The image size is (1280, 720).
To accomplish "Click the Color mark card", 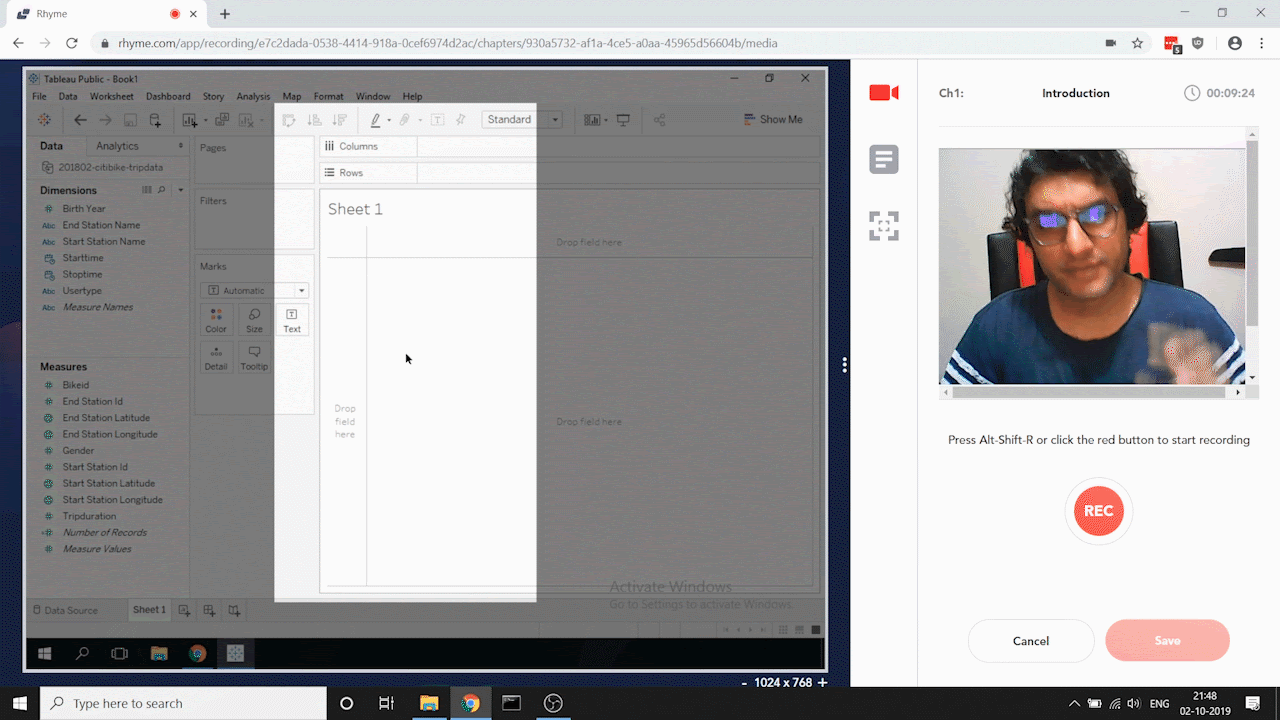I will pyautogui.click(x=216, y=320).
